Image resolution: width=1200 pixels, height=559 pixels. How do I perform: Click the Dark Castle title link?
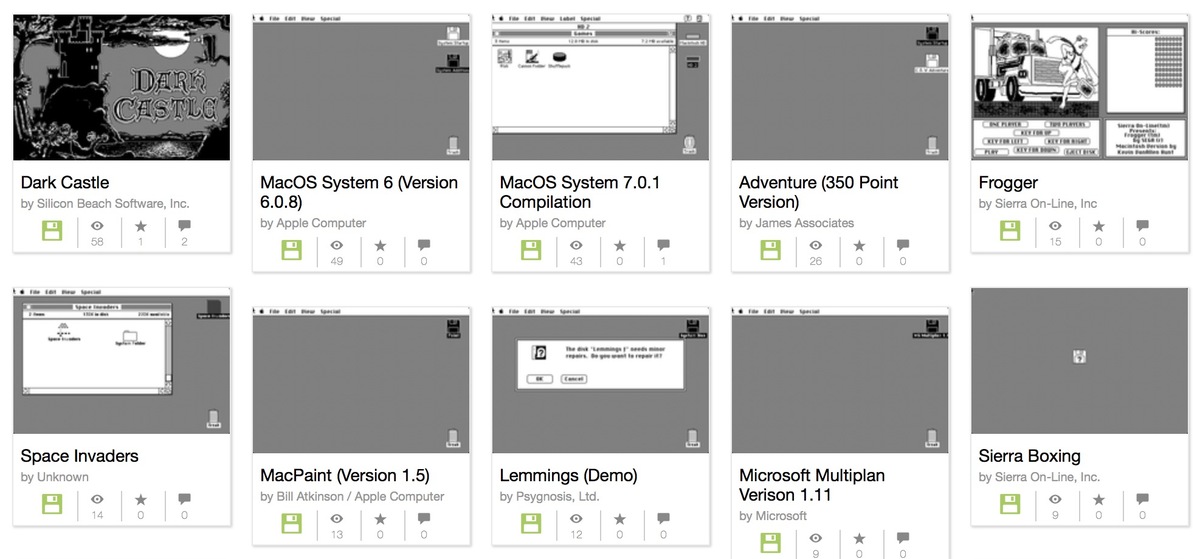tap(65, 182)
